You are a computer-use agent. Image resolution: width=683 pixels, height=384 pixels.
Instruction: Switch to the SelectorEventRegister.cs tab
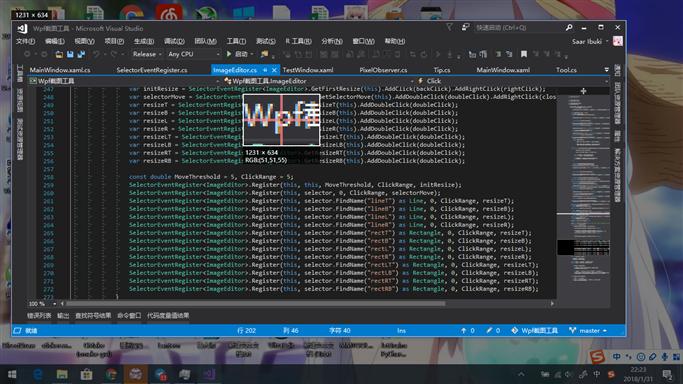click(152, 70)
